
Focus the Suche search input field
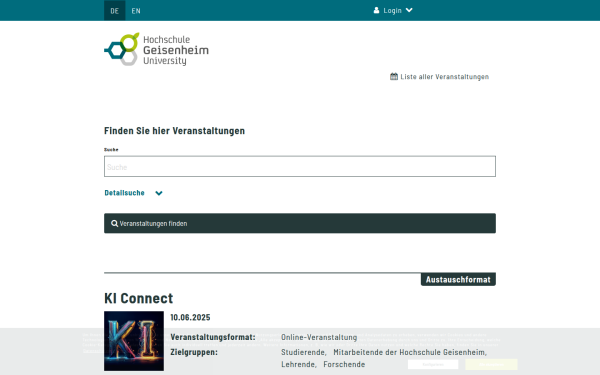coord(300,166)
